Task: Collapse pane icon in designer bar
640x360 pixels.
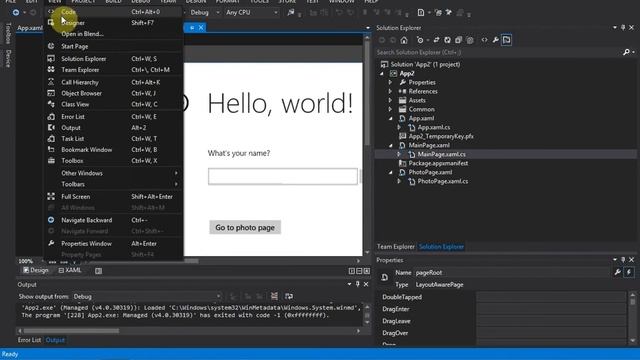Action: point(367,271)
